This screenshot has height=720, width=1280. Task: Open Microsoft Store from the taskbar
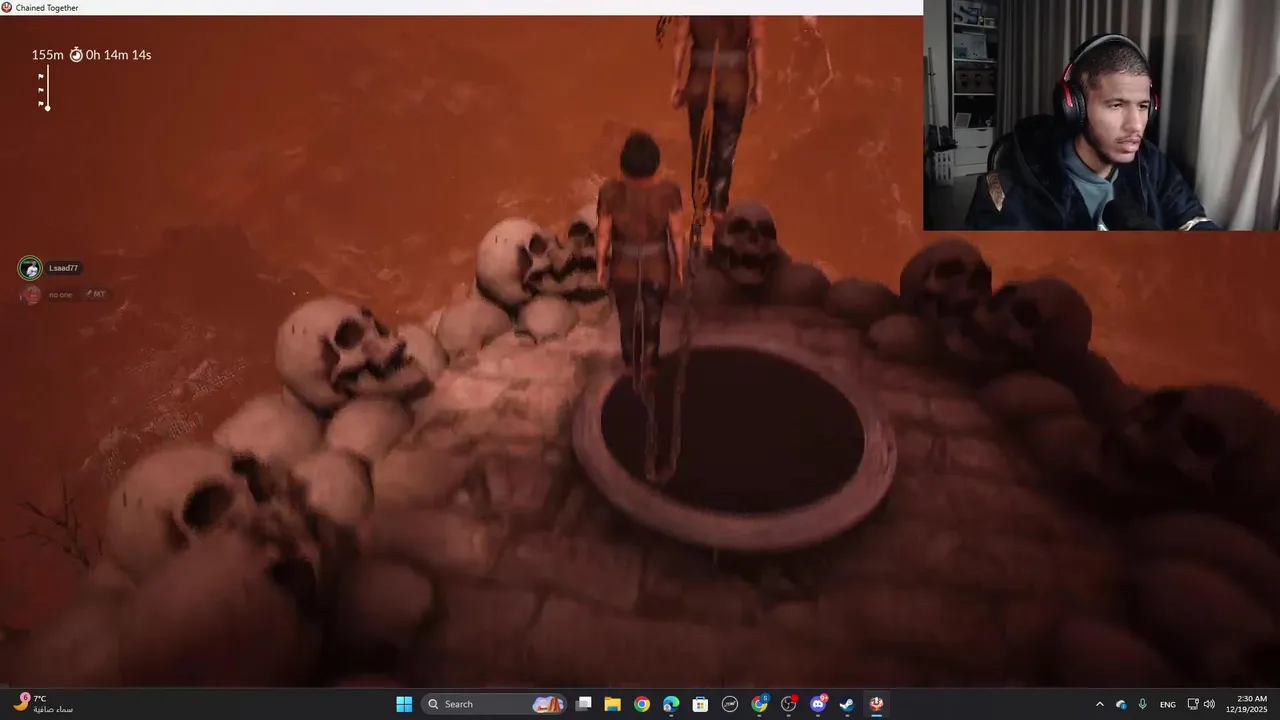700,704
